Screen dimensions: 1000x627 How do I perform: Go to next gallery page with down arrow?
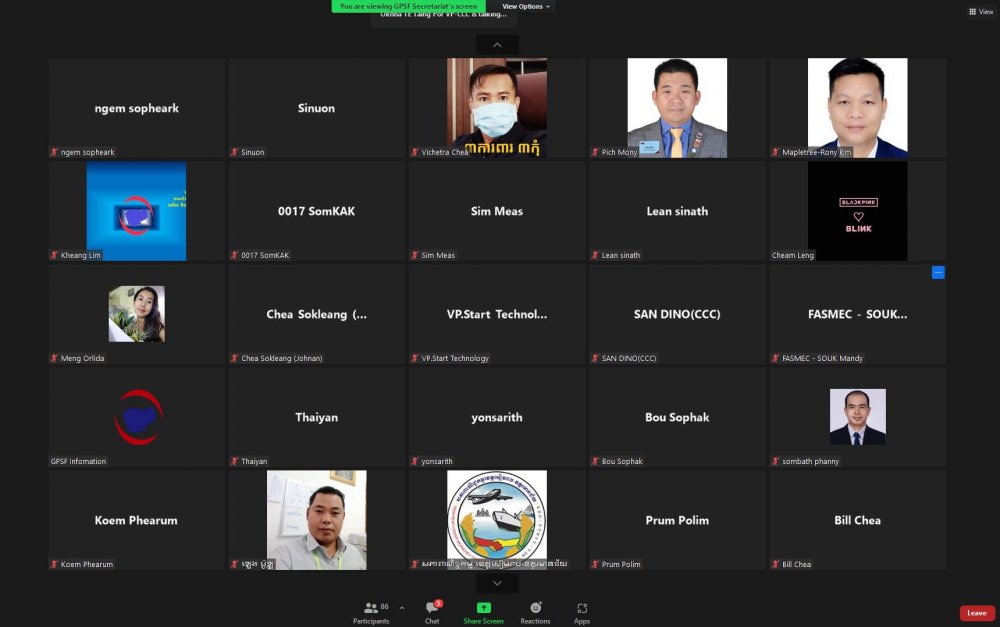point(497,583)
